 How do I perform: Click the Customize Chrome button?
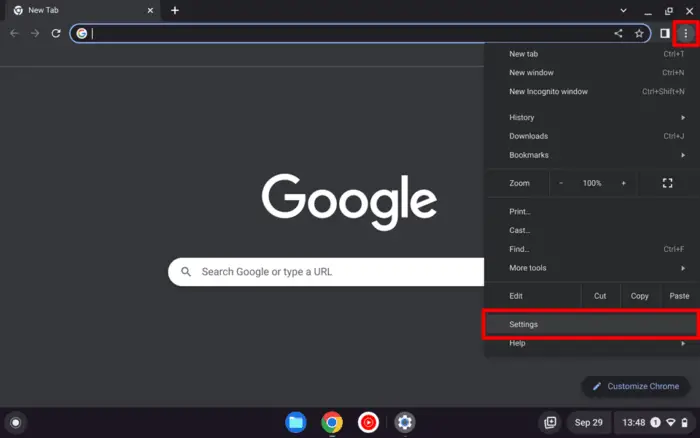pos(636,386)
